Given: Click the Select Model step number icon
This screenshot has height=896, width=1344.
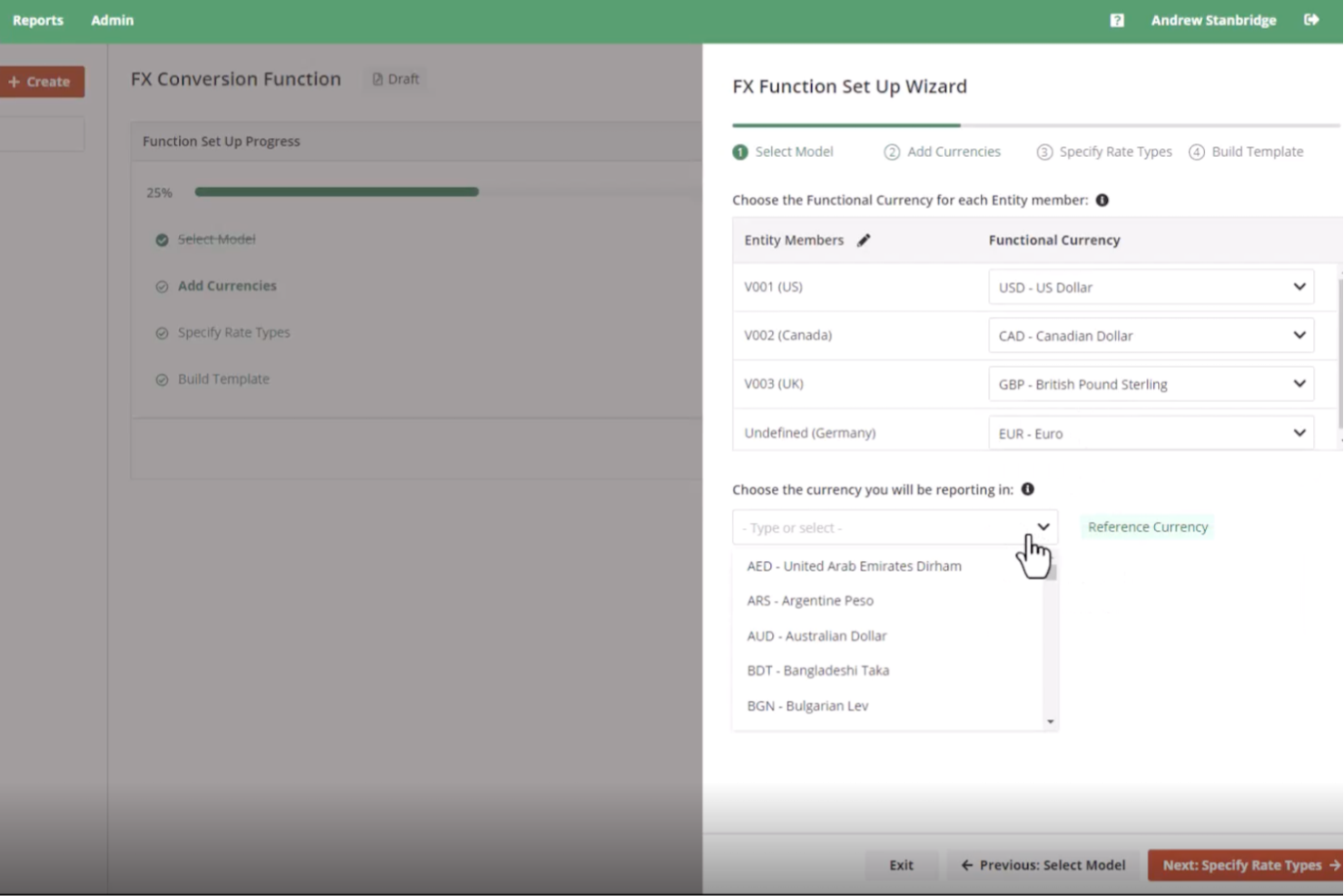Looking at the screenshot, I should point(740,153).
